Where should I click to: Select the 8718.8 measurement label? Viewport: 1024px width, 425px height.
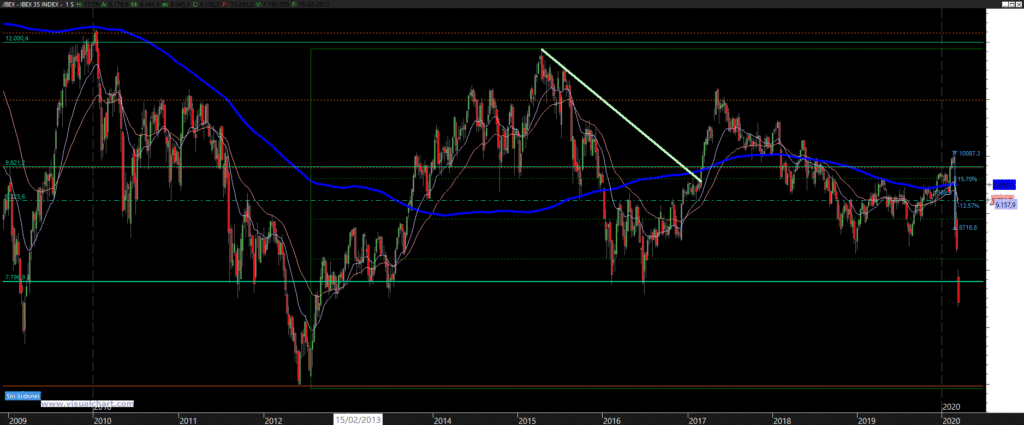pos(967,227)
